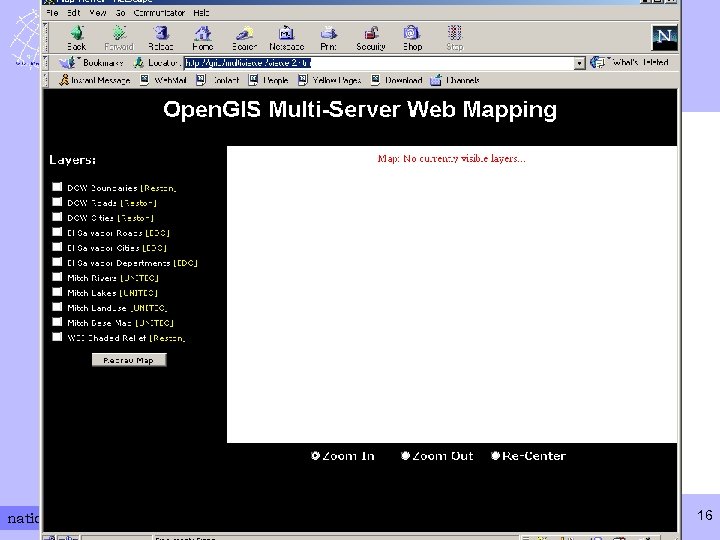The width and height of the screenshot is (720, 540).
Task: Check El Salvador Cities layer
Action: click(57, 247)
